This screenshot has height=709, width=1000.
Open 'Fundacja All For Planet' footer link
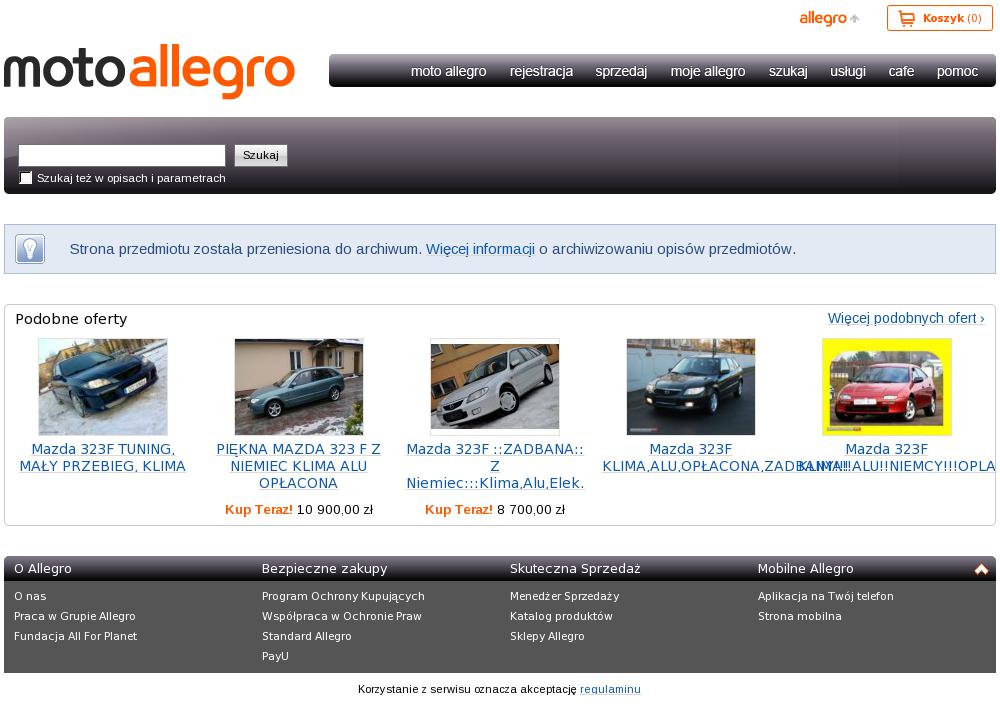coord(75,636)
